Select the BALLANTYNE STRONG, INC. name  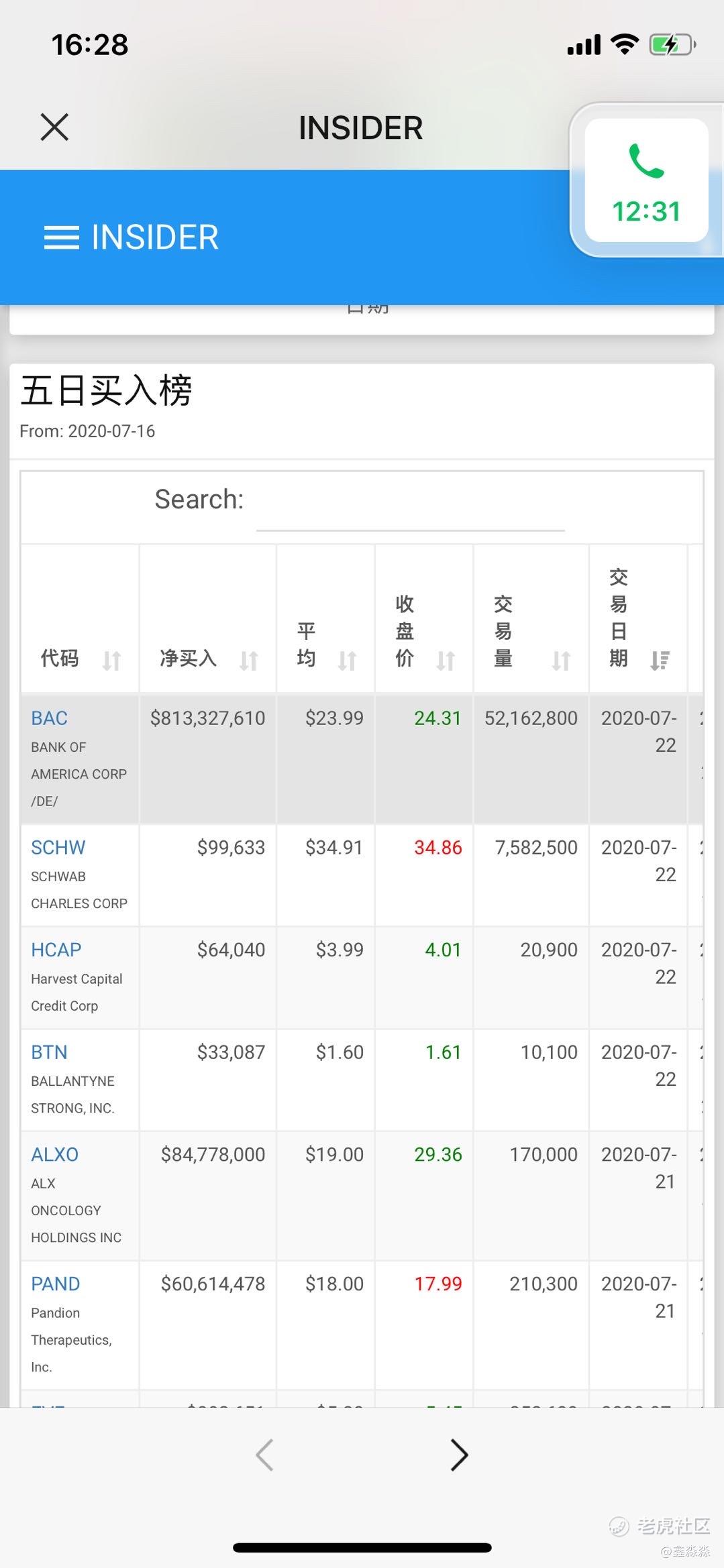point(72,1095)
